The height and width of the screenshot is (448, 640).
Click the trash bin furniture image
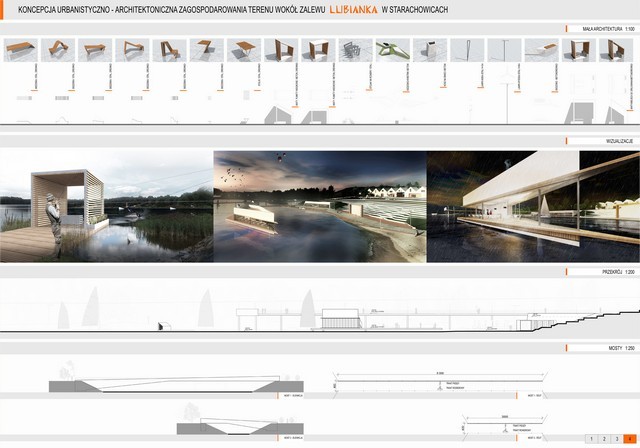tap(430, 50)
